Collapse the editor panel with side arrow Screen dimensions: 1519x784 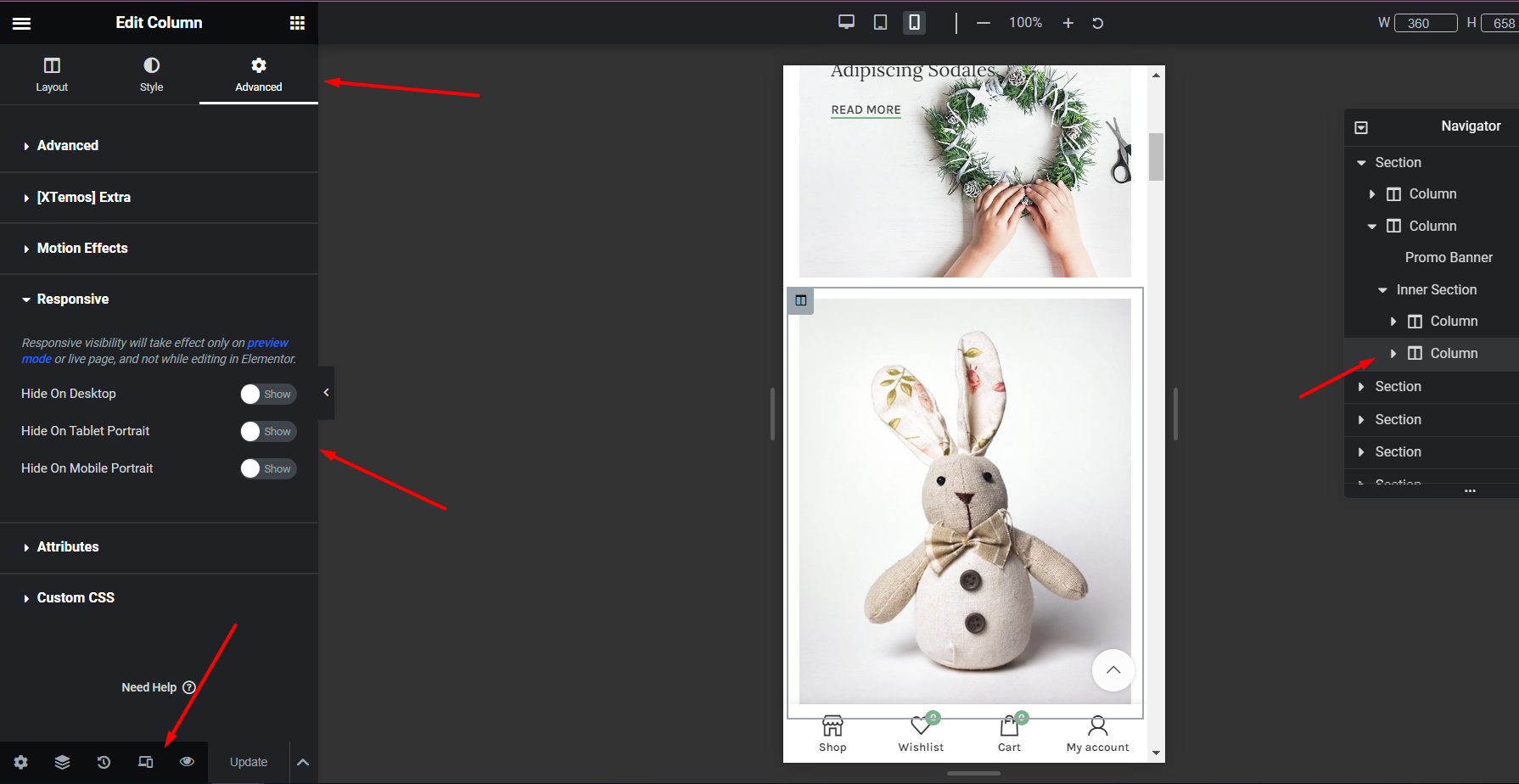pos(326,393)
